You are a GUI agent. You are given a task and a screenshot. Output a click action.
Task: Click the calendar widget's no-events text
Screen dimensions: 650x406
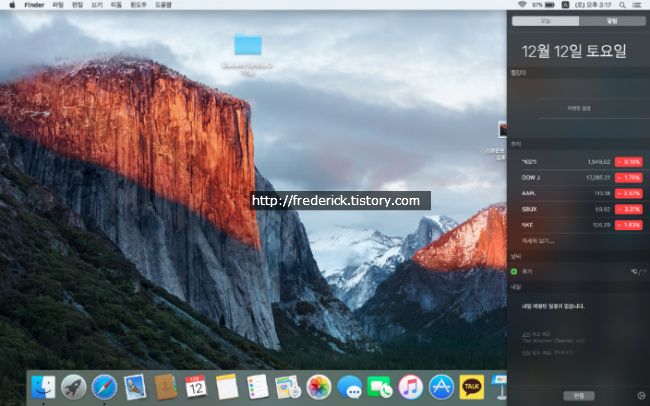click(579, 108)
